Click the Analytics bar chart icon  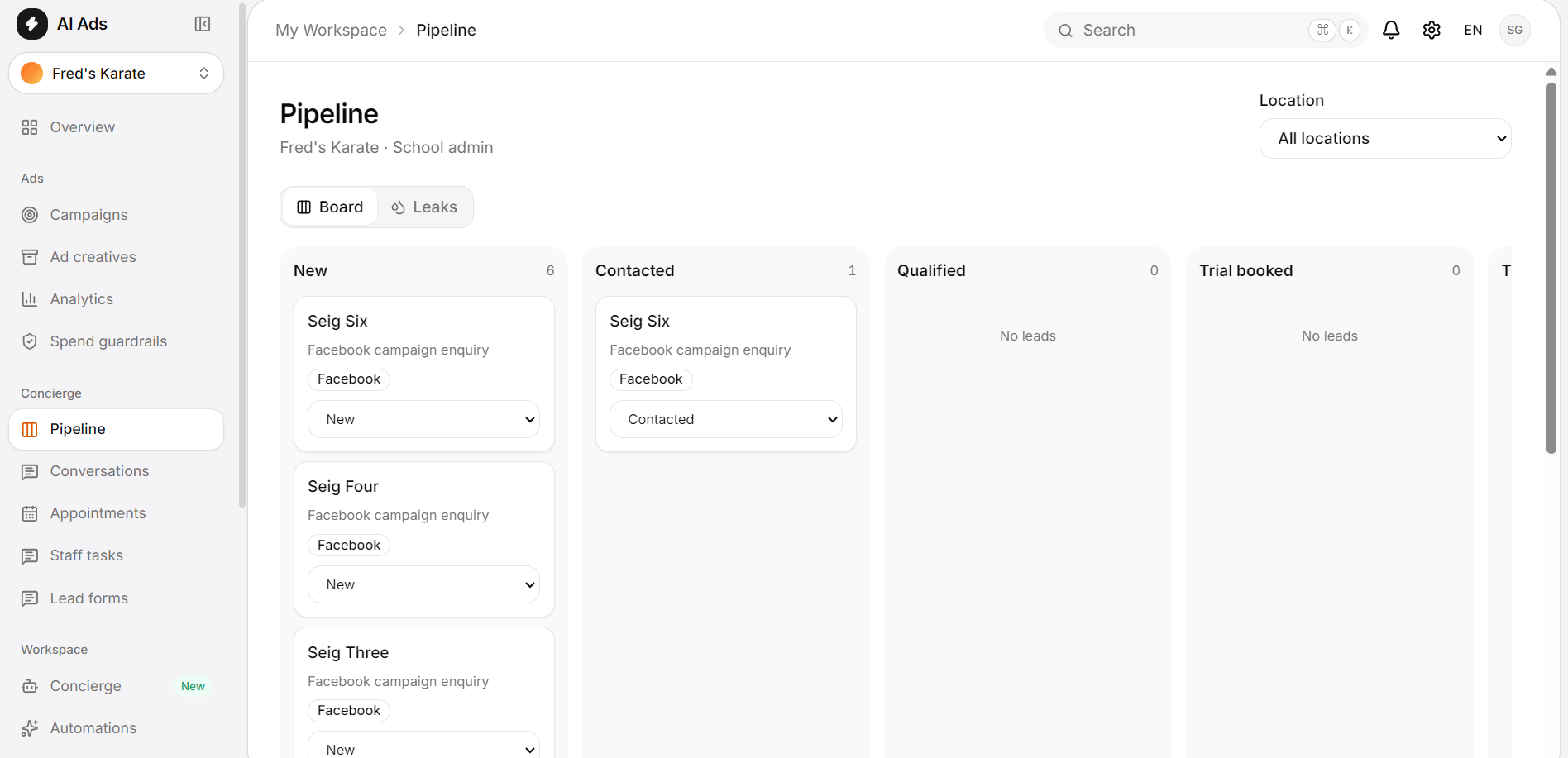[30, 299]
